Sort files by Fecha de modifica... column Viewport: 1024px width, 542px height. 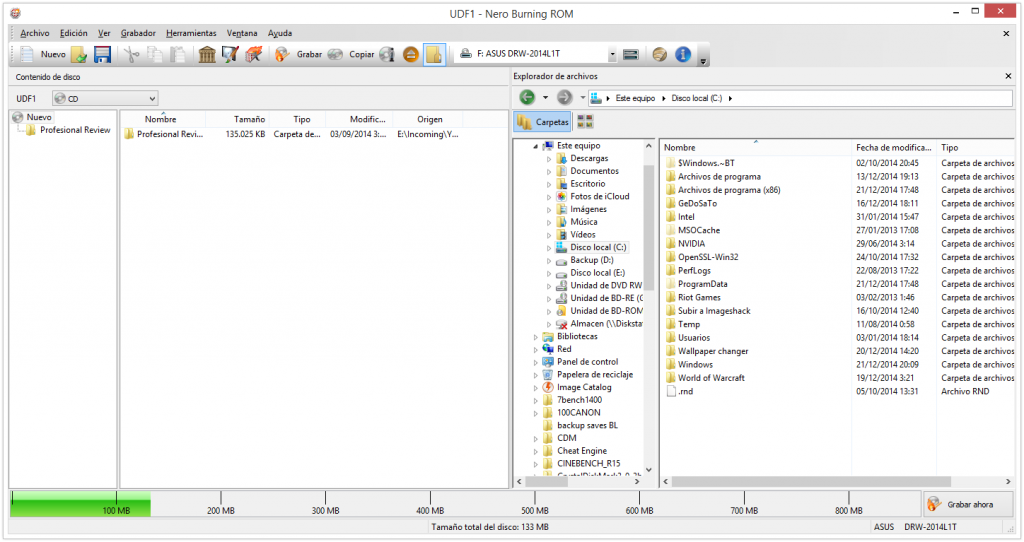pos(893,148)
